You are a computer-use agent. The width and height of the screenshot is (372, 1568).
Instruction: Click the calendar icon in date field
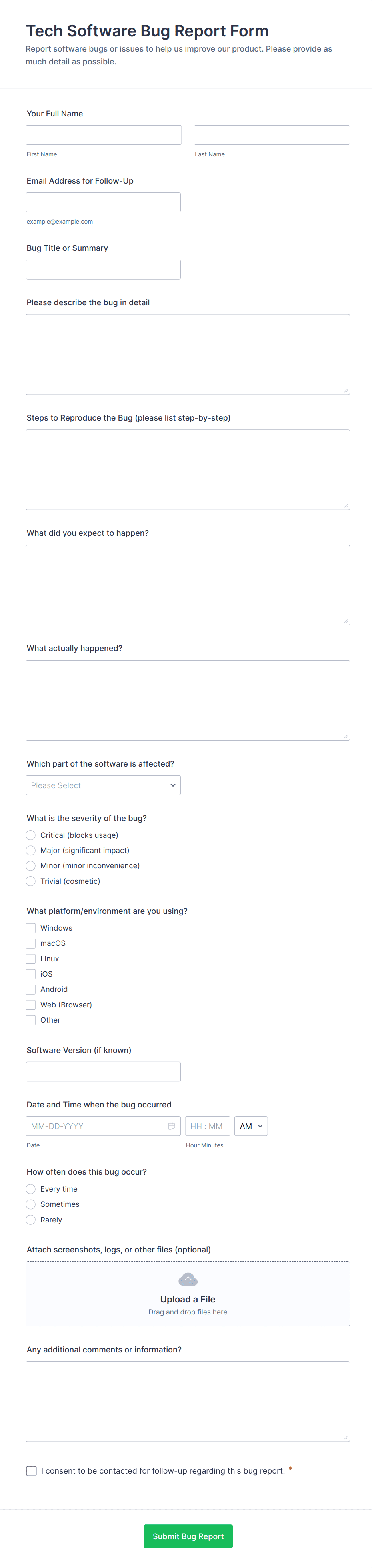tap(171, 1126)
